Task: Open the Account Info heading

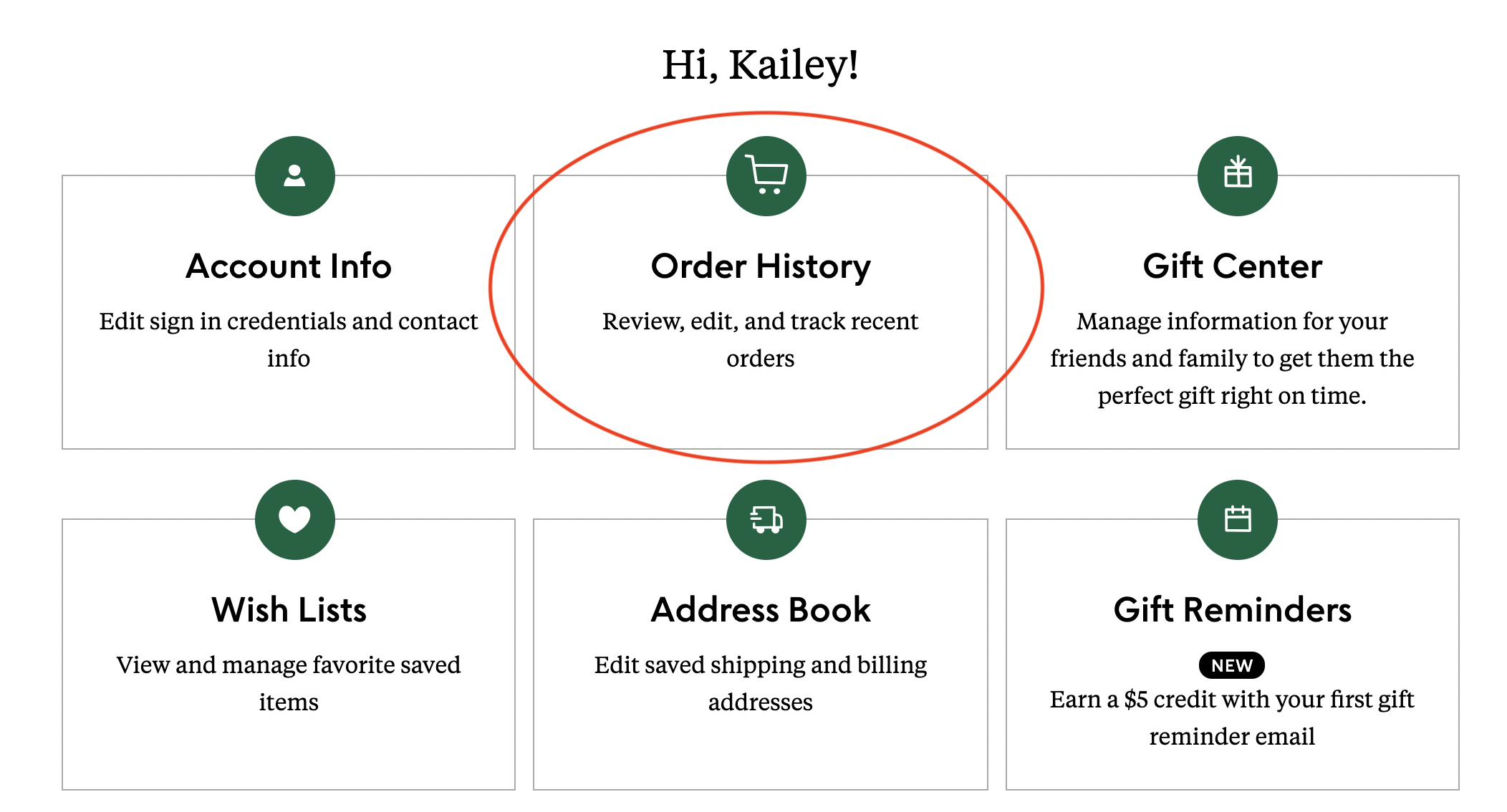Action: pyautogui.click(x=289, y=266)
